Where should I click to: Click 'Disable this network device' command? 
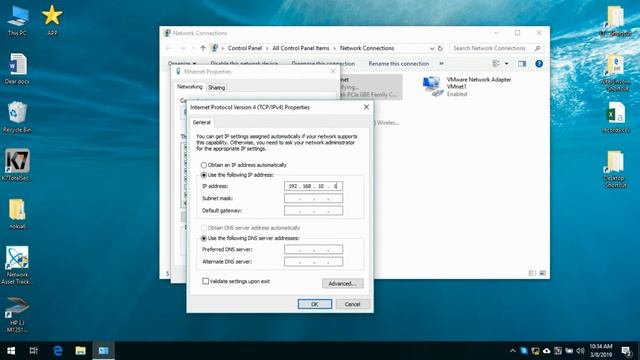244,64
